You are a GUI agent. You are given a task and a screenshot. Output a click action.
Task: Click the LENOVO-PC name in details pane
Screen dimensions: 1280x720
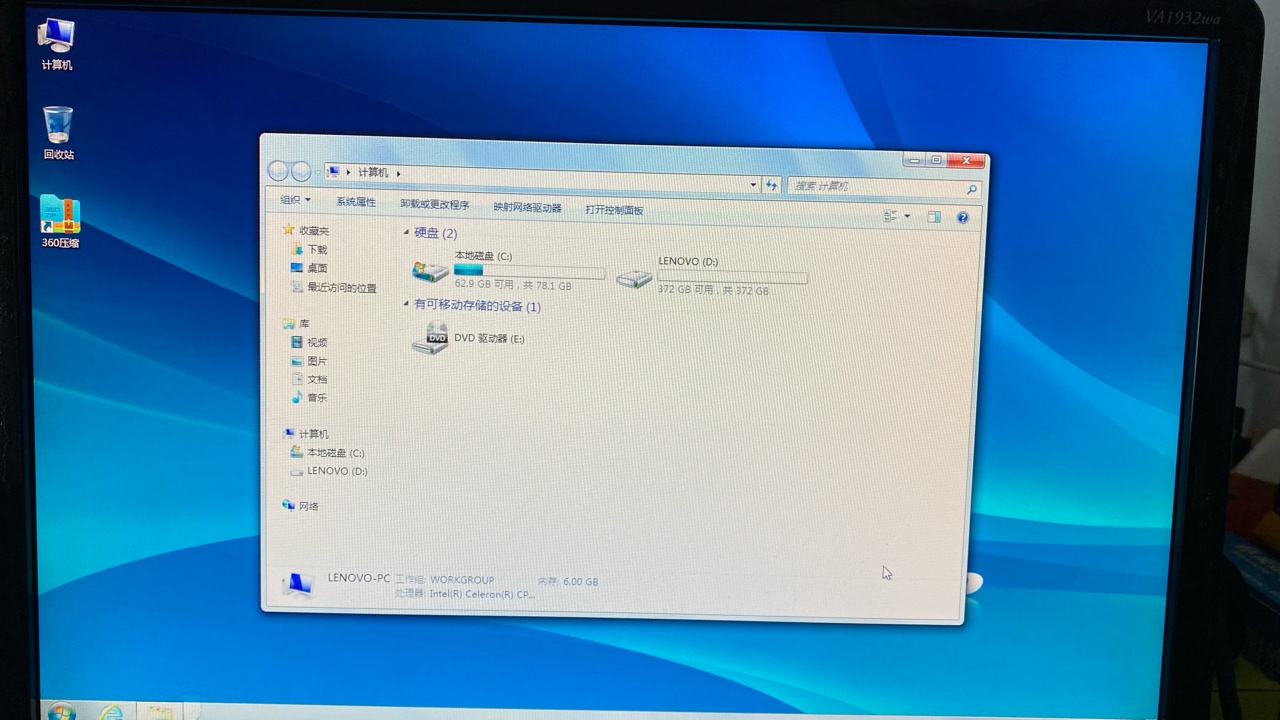(x=359, y=578)
